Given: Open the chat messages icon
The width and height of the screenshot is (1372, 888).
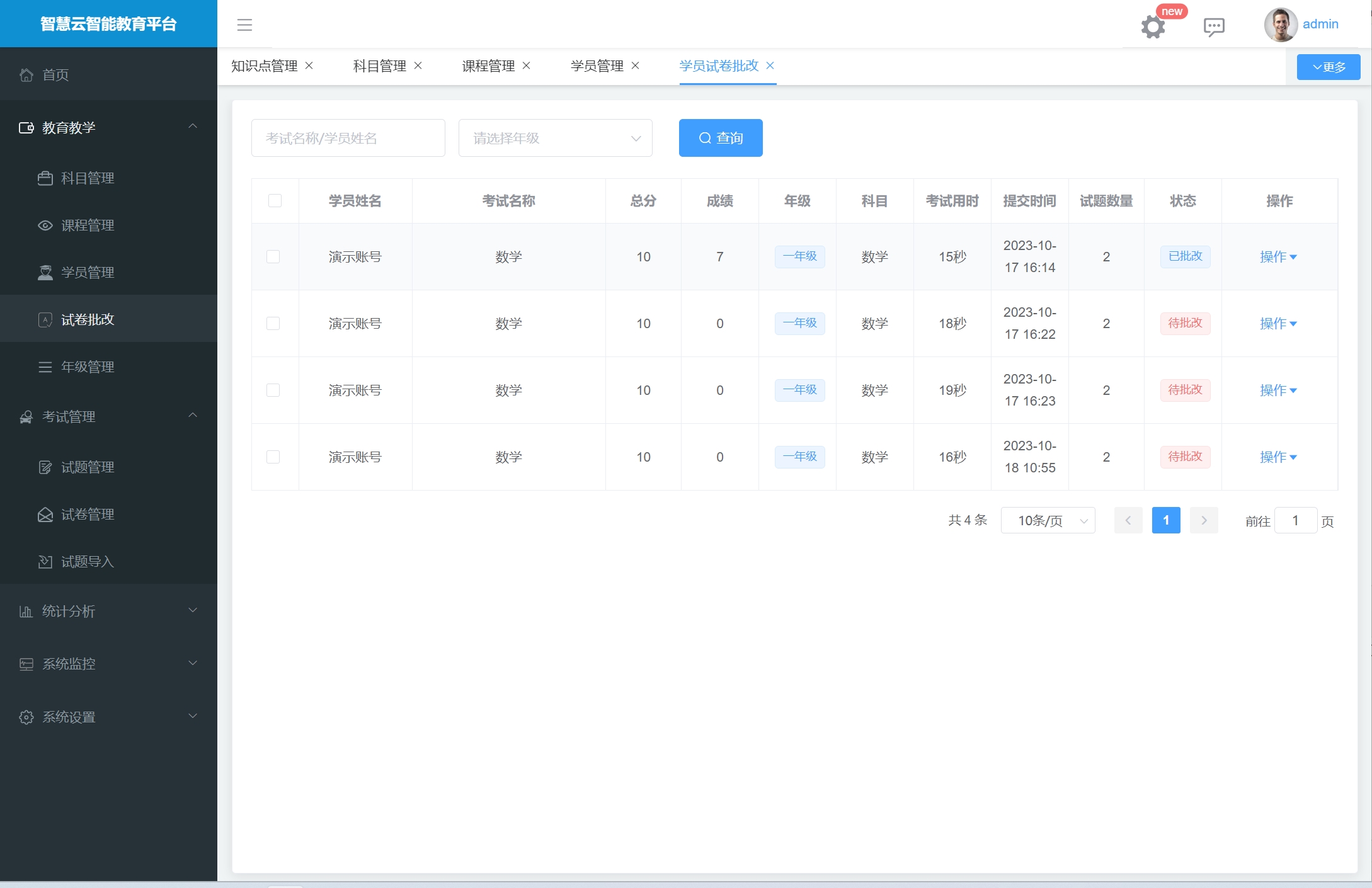Looking at the screenshot, I should click(x=1213, y=26).
